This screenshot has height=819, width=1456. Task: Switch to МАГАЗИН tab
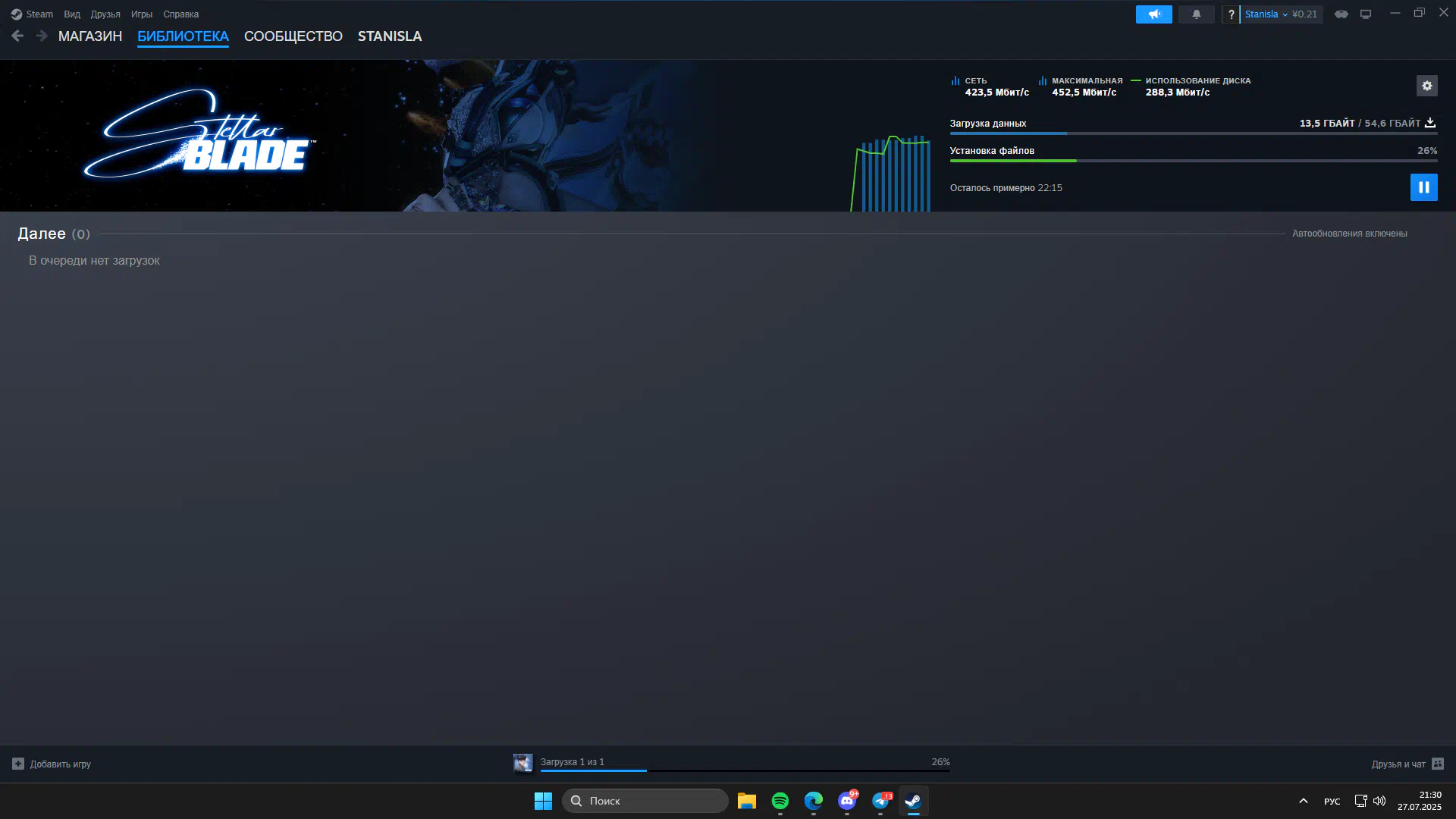[90, 36]
